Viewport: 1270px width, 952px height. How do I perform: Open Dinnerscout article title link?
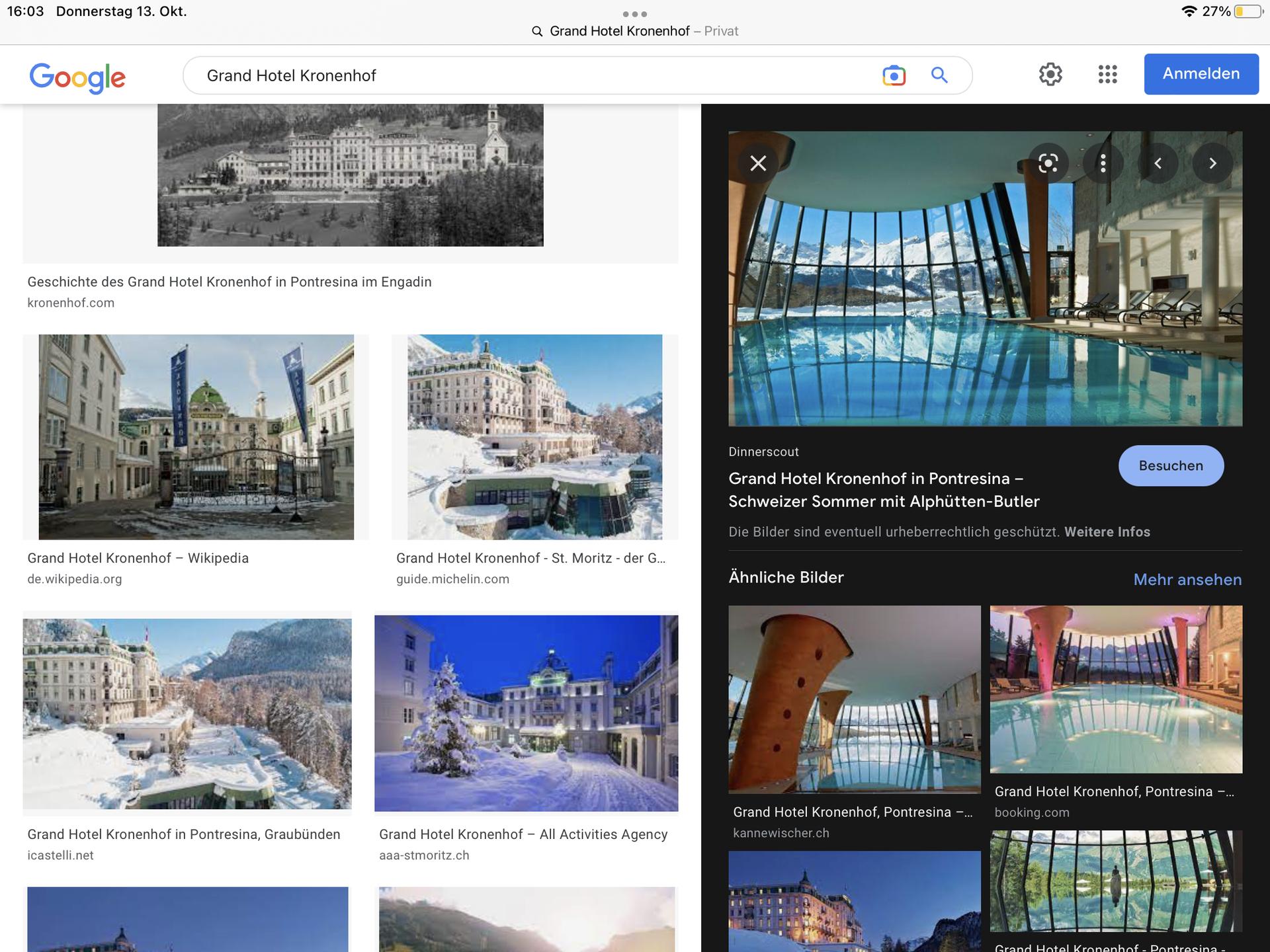tap(884, 490)
